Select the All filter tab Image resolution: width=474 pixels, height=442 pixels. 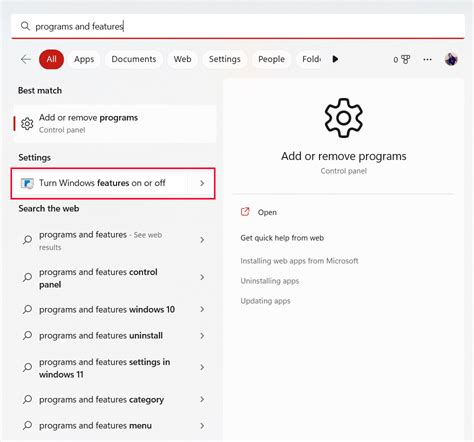51,59
